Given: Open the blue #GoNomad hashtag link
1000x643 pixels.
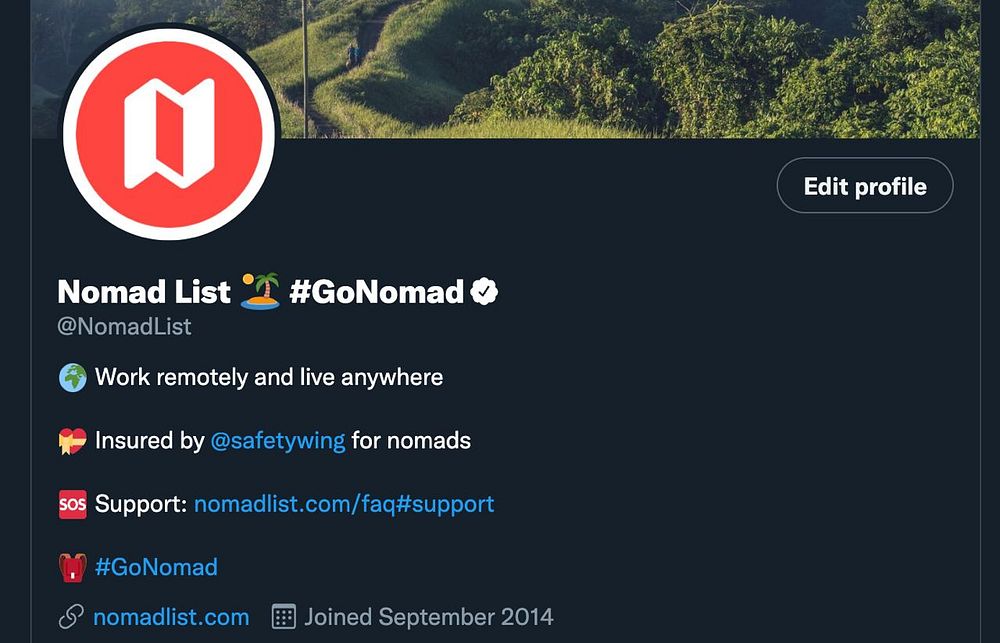Looking at the screenshot, I should click(156, 568).
